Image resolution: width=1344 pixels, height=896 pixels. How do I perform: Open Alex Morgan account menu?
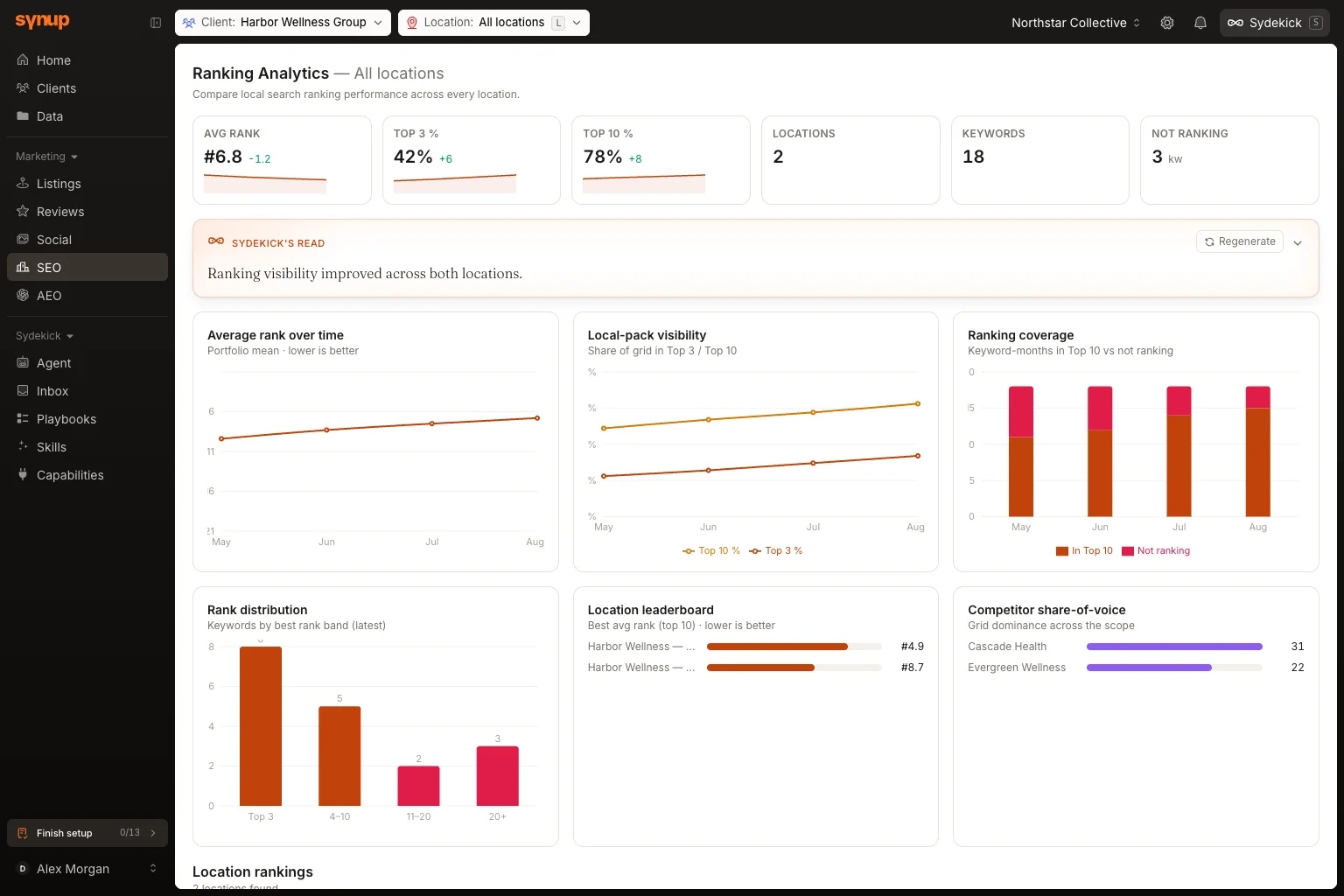pos(87,869)
